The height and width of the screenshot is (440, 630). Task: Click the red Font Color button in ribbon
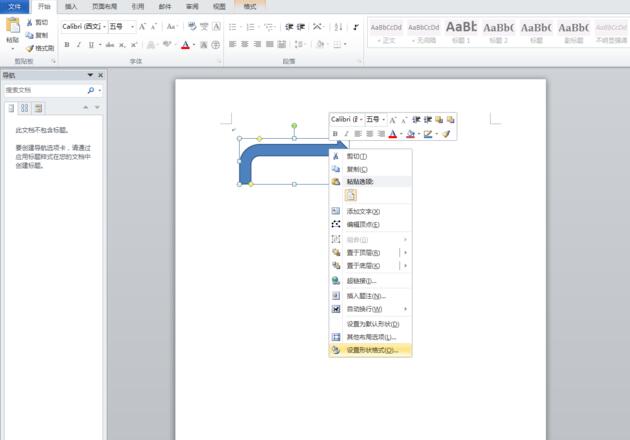[x=185, y=45]
